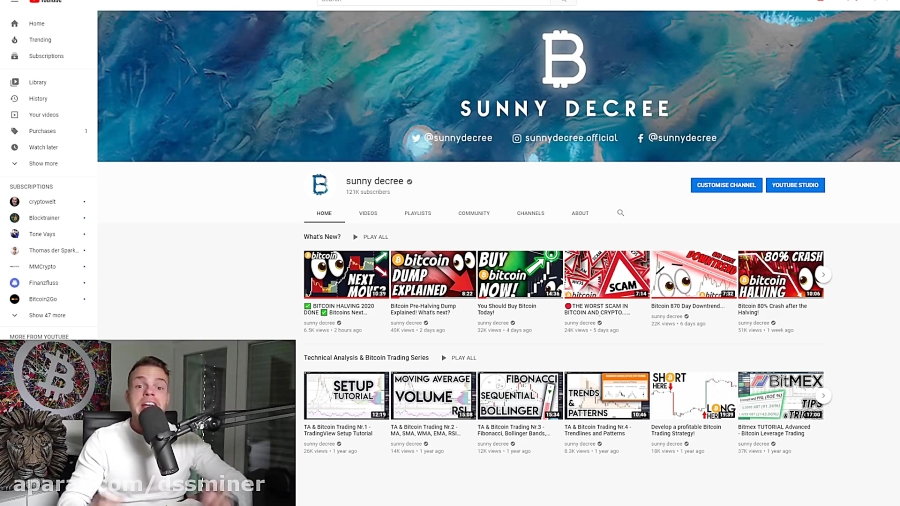The height and width of the screenshot is (506, 900).
Task: Open the Facebook @sunnydecree banner link
Action: click(677, 138)
